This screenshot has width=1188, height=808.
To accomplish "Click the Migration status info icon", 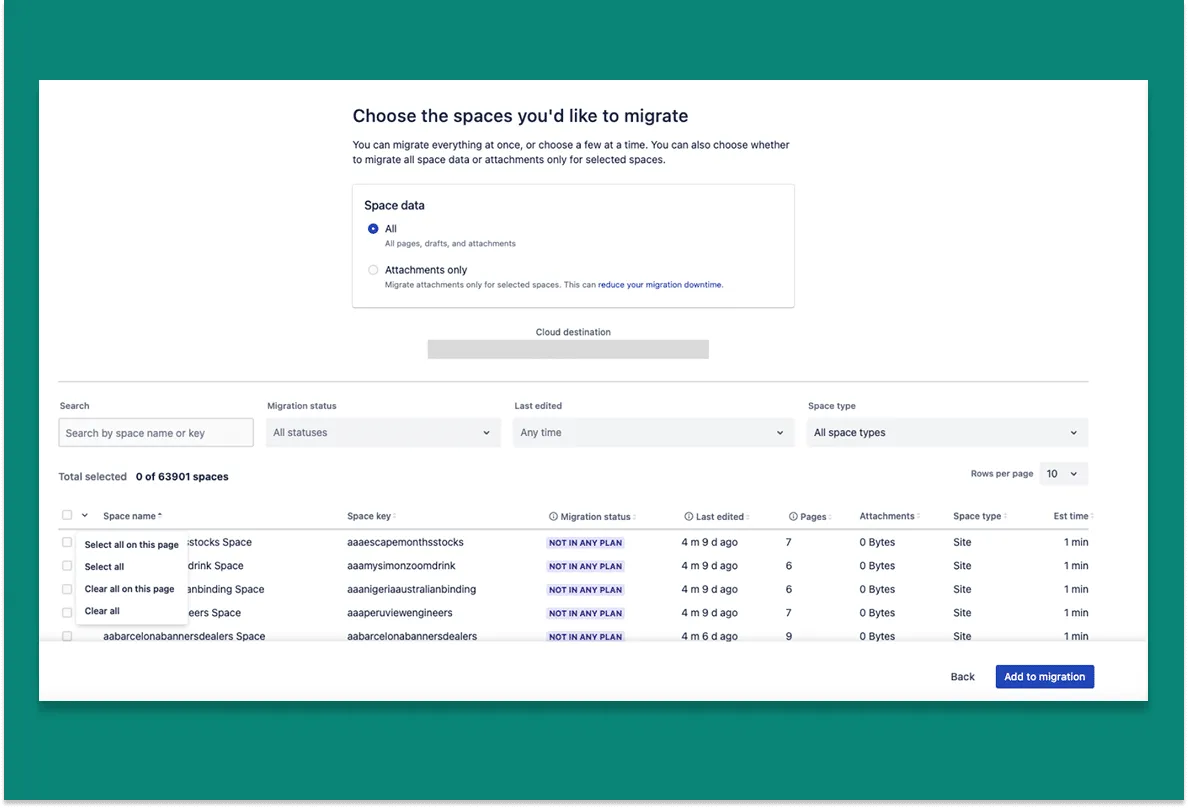I will pyautogui.click(x=553, y=517).
